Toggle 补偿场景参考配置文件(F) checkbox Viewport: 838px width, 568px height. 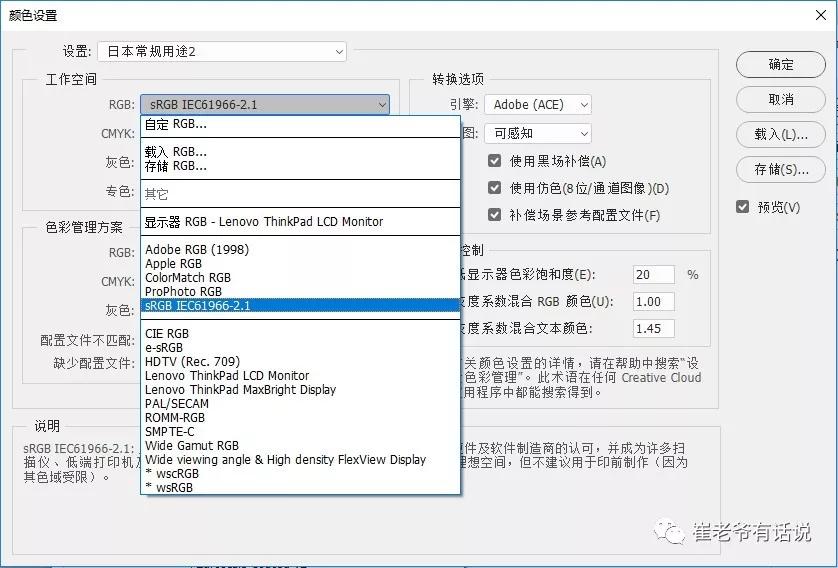tap(494, 215)
